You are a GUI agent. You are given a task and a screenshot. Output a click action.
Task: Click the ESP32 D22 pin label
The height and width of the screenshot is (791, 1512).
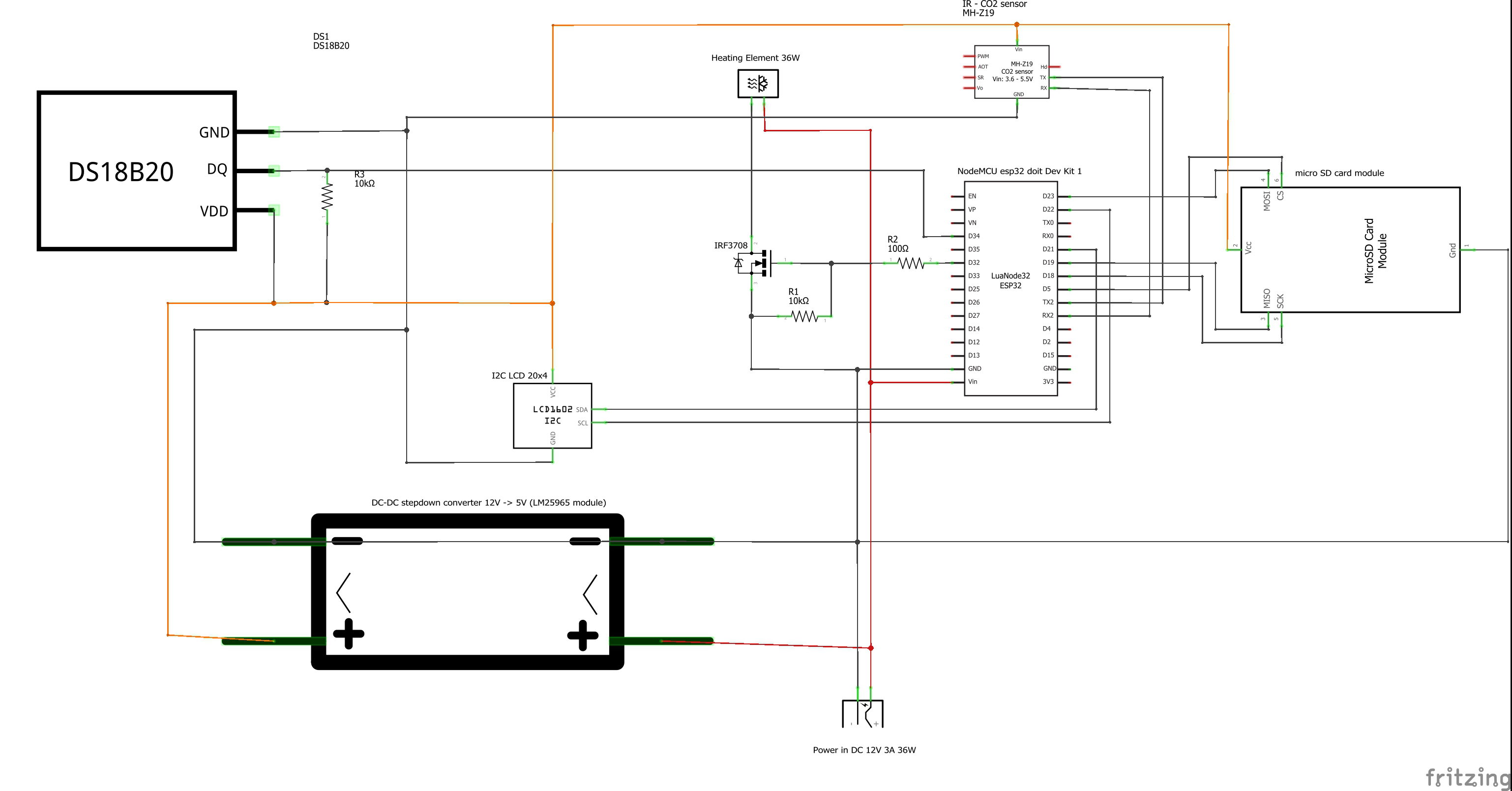(1048, 210)
